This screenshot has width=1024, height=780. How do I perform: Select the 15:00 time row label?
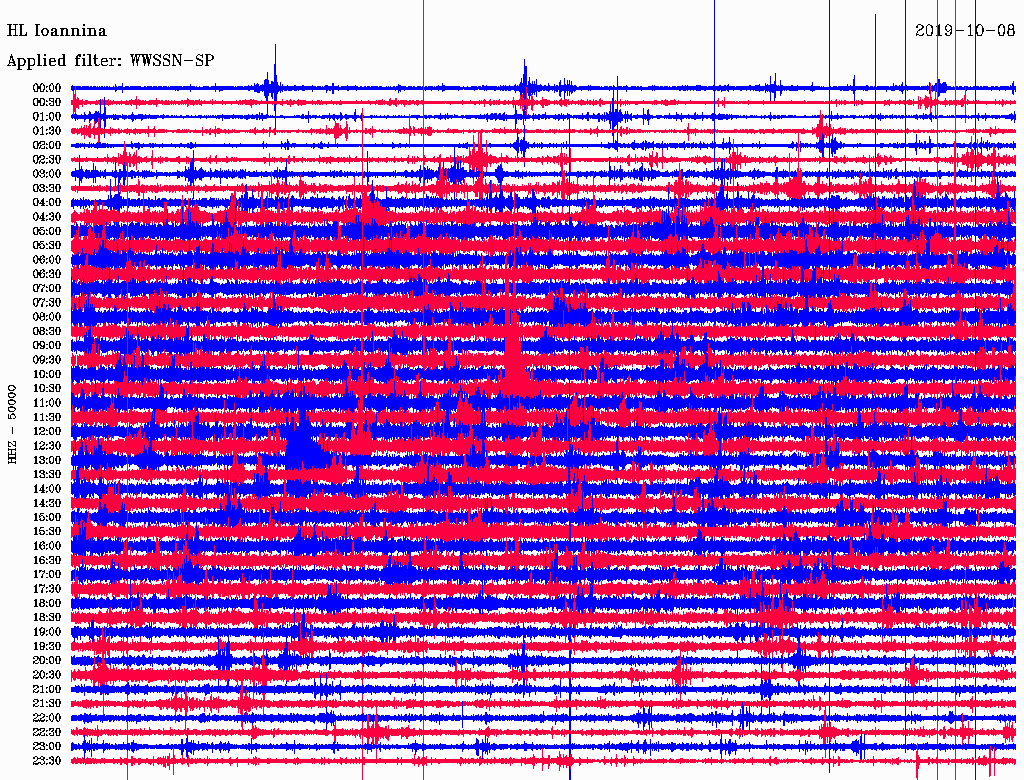47,517
